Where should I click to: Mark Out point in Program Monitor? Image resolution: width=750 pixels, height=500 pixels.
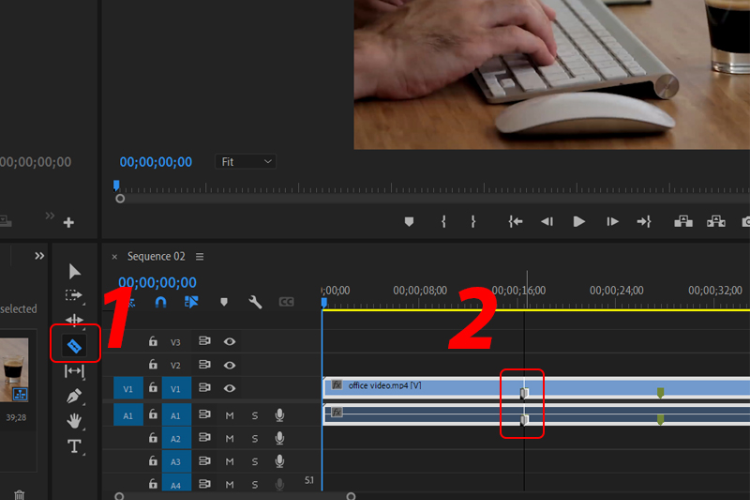[473, 222]
